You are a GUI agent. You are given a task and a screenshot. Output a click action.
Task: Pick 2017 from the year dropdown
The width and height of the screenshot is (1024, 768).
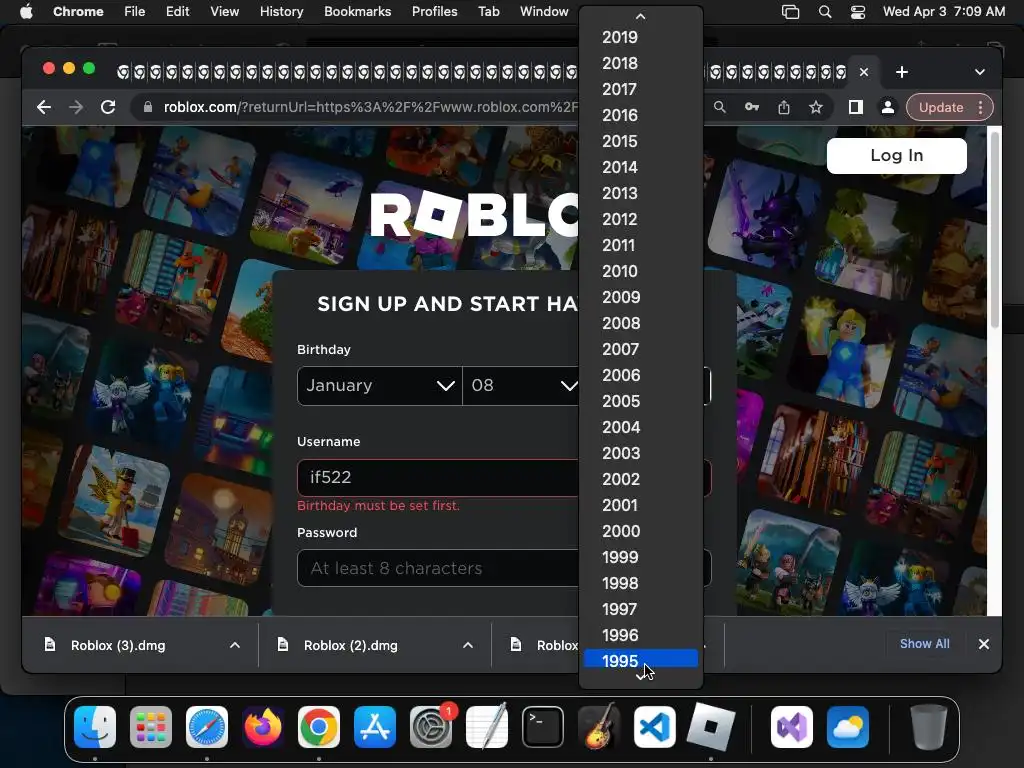pos(641,89)
